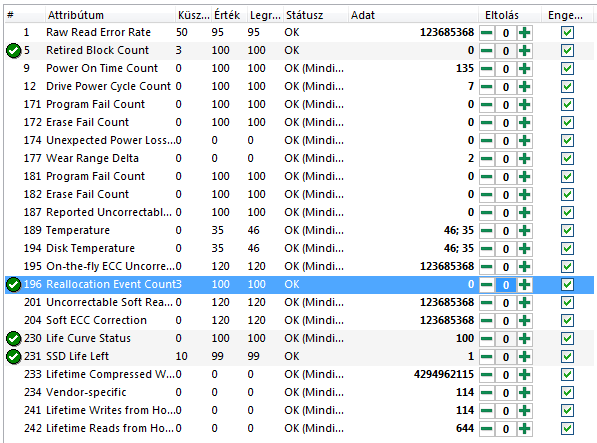597x443 pixels.
Task: Toggle enable checkbox for Retired Block Count
Action: [567, 51]
